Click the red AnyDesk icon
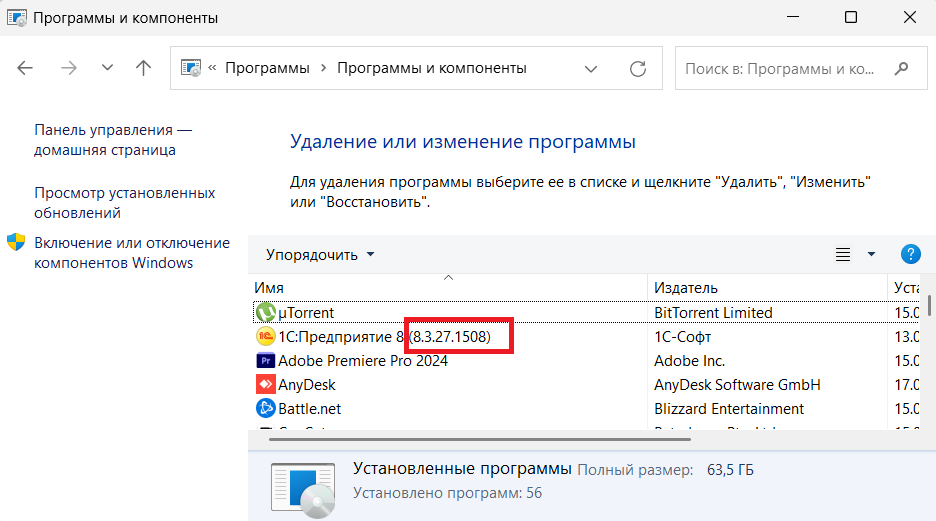 tap(266, 384)
